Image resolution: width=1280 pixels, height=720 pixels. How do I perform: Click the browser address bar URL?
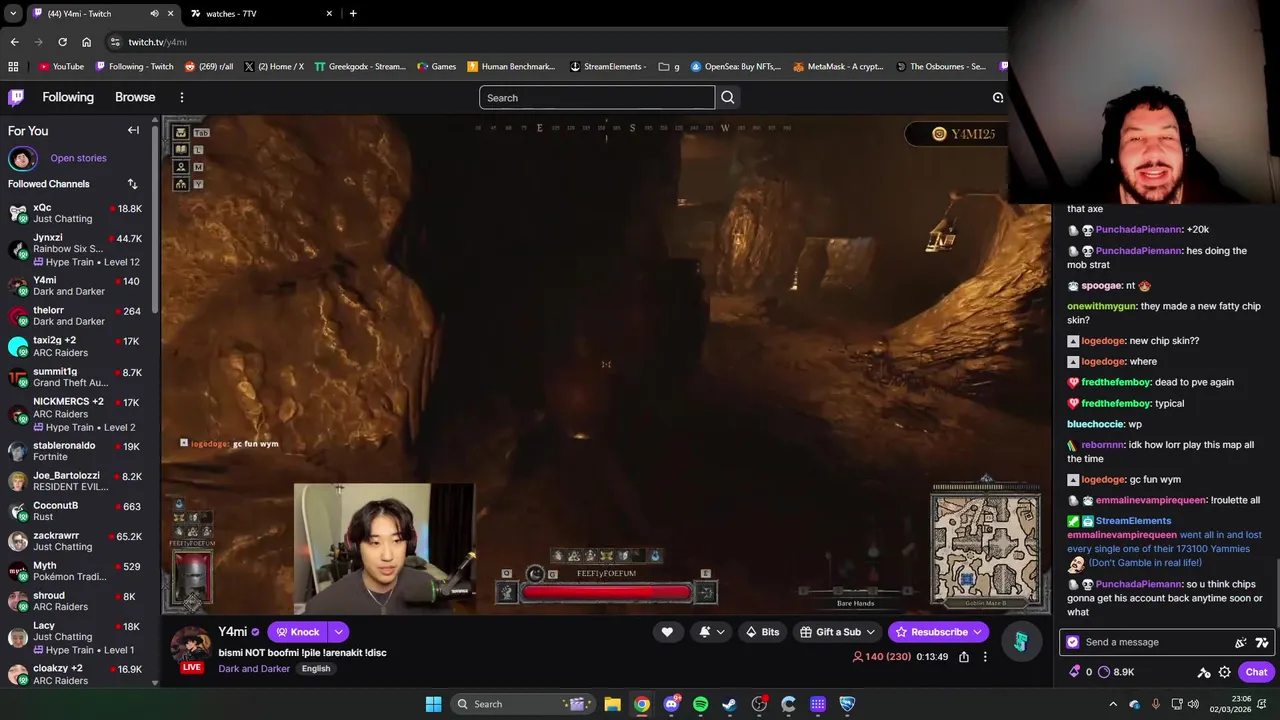coord(157,42)
